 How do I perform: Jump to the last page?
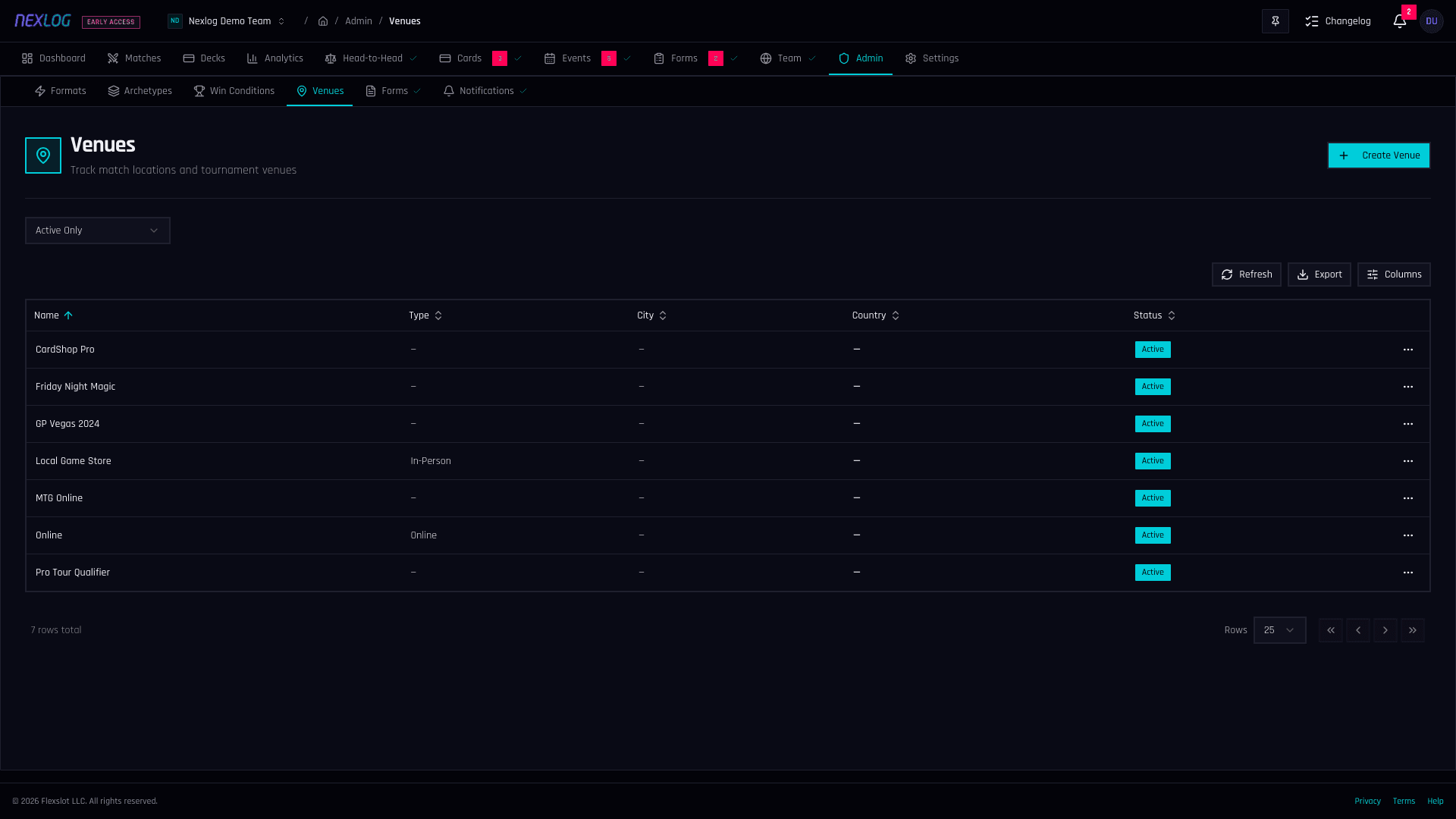(x=1412, y=630)
